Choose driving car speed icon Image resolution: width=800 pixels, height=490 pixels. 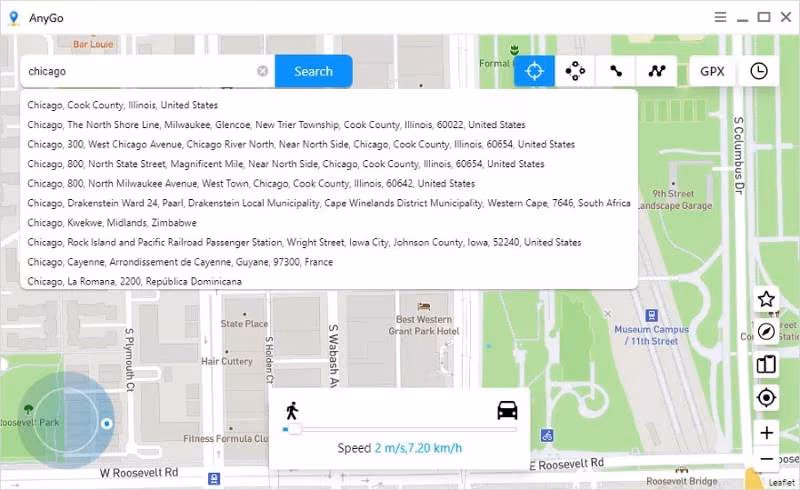click(x=507, y=410)
